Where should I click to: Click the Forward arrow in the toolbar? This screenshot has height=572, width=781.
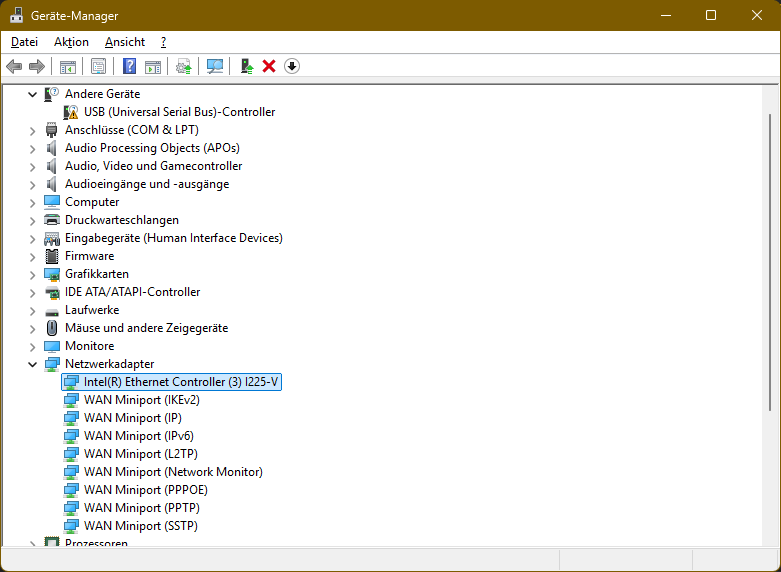click(x=37, y=66)
